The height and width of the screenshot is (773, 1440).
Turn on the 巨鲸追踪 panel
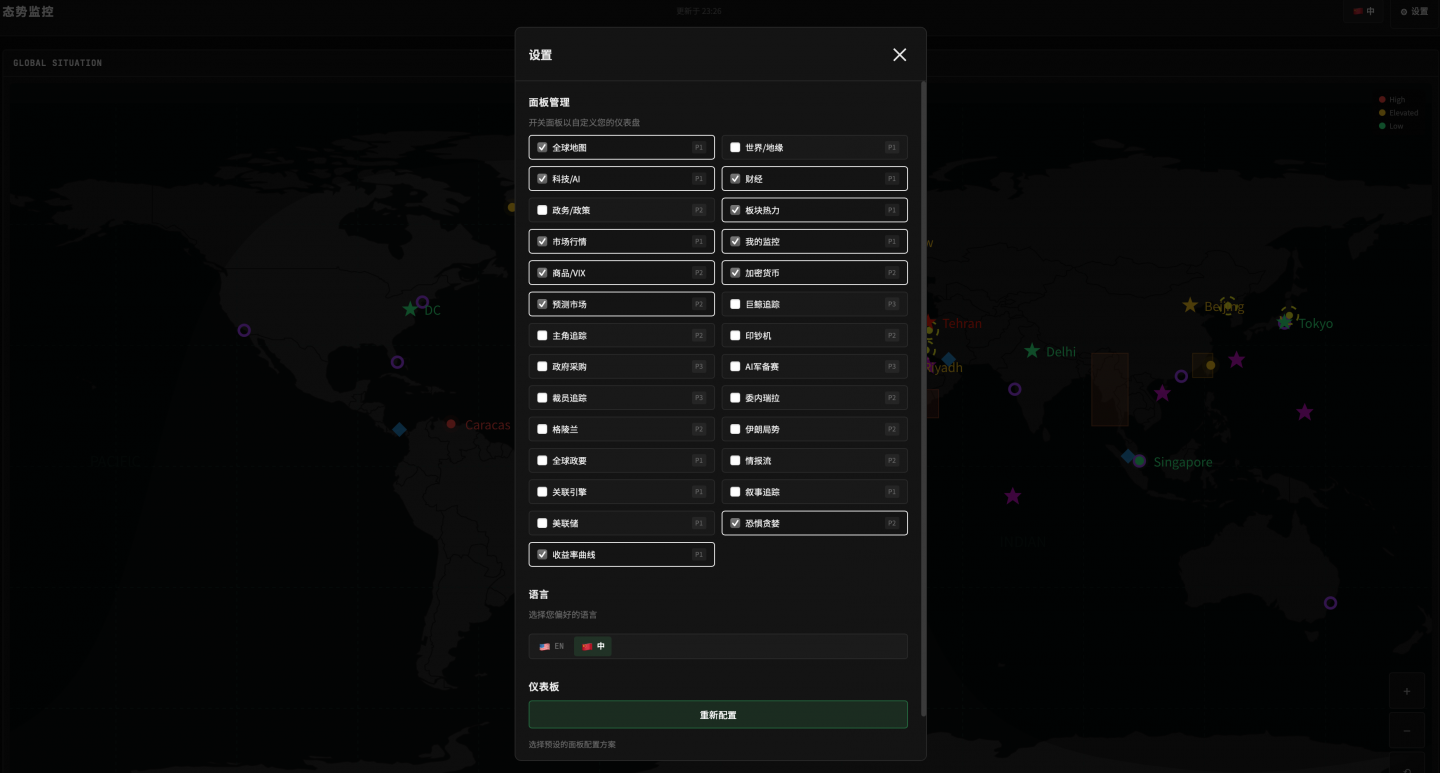[x=735, y=304]
